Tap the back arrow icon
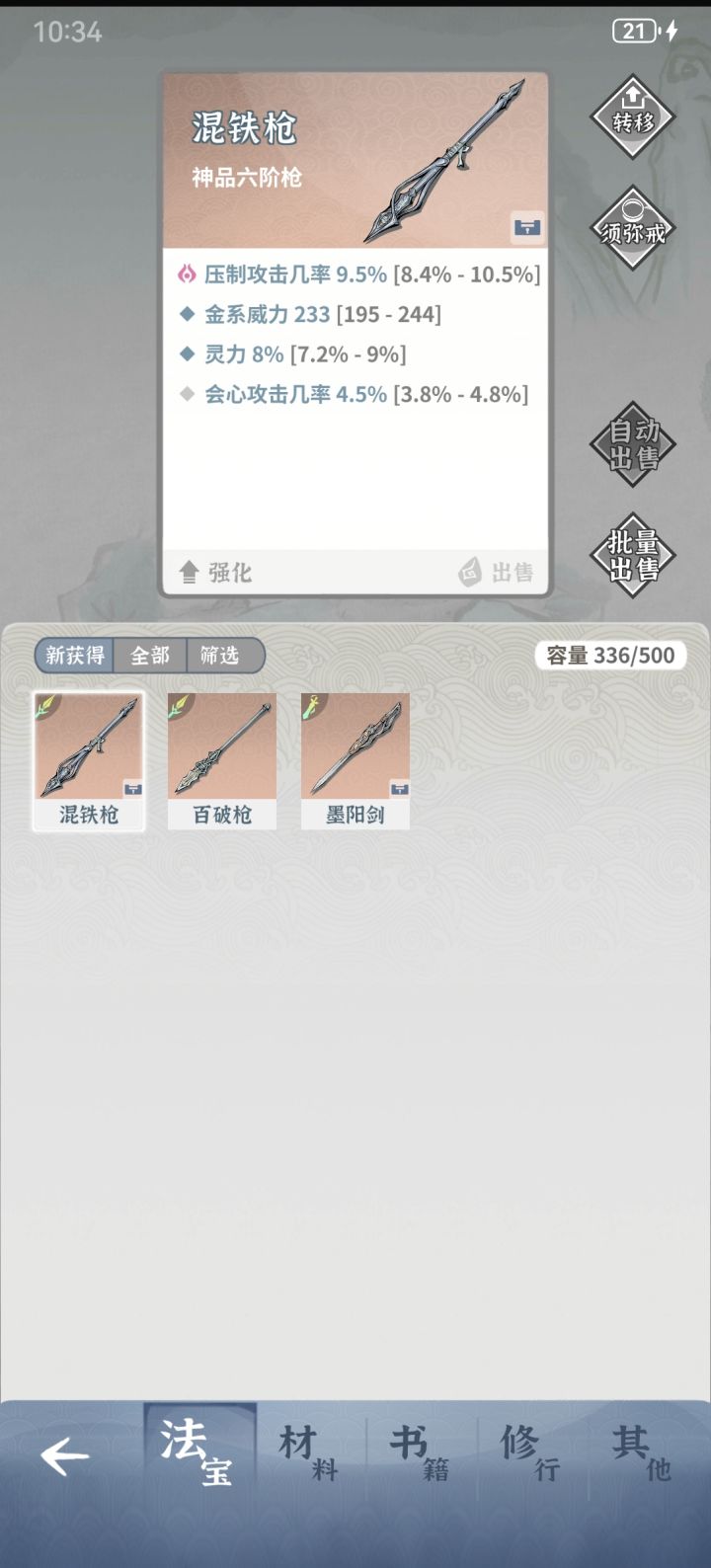The width and height of the screenshot is (711, 1568). (x=65, y=1456)
